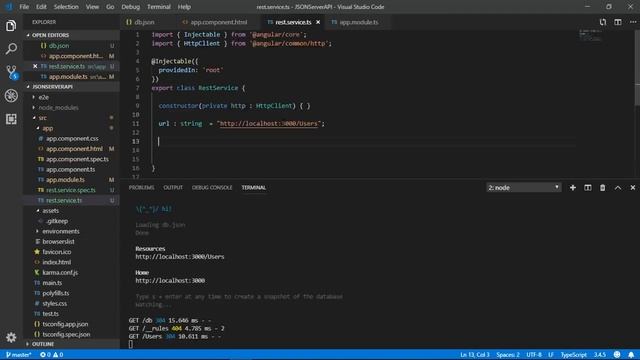The image size is (640, 360).
Task: Close the rest.service.ts editor tab
Action: pyautogui.click(x=318, y=22)
